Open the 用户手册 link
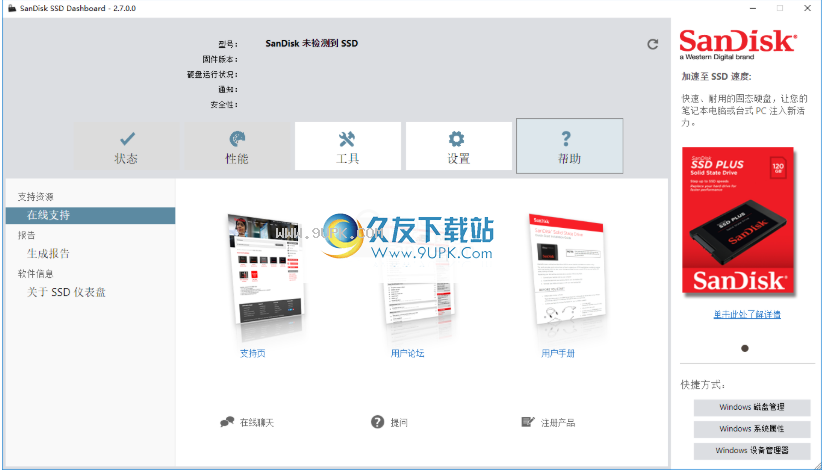The width and height of the screenshot is (823, 472). (x=558, y=353)
